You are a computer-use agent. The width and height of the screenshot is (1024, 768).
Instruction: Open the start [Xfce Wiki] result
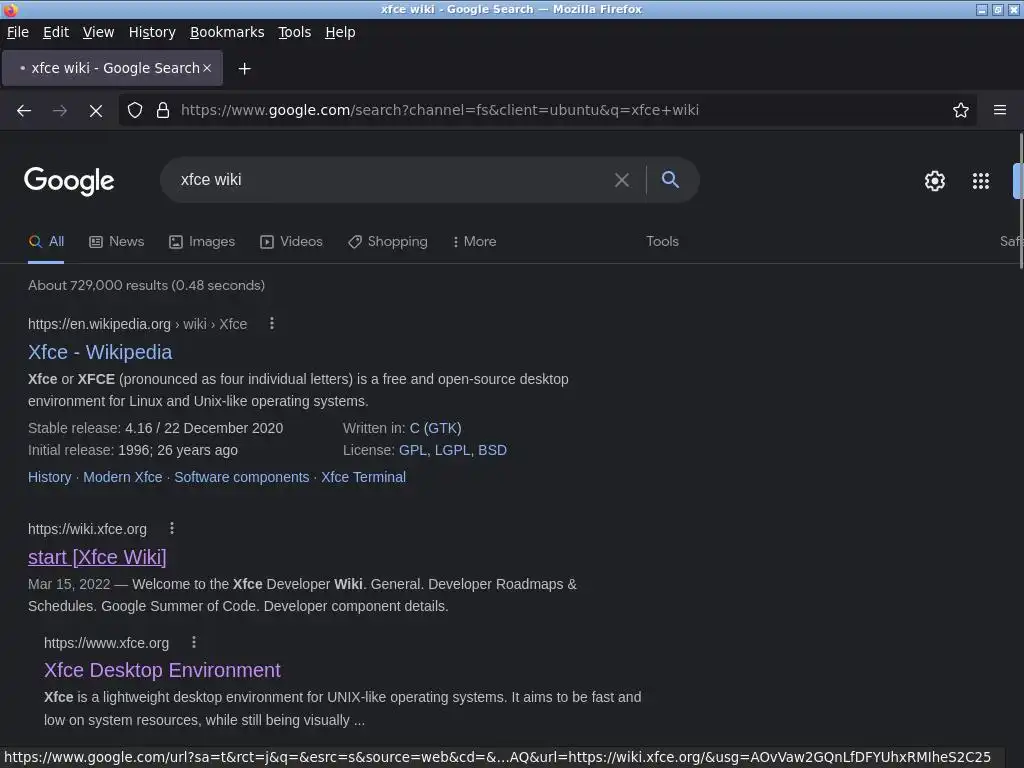pyautogui.click(x=97, y=557)
